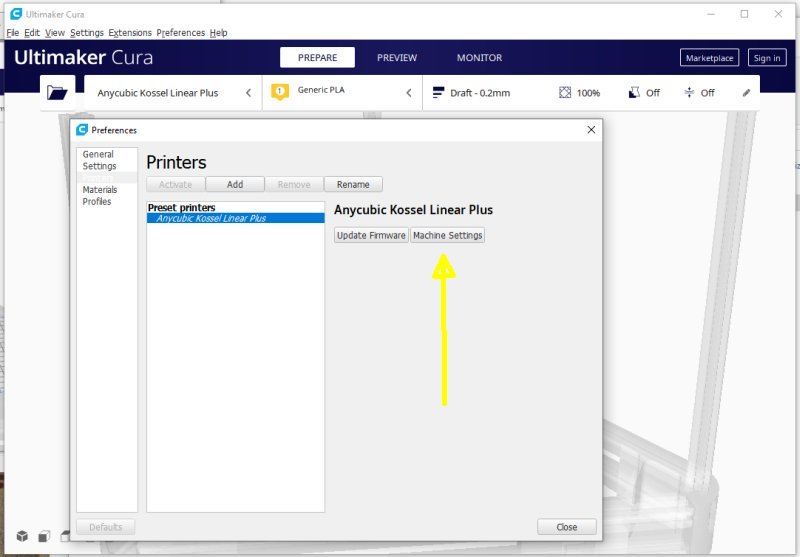The image size is (800, 557).
Task: Click the Sign in button
Action: pyautogui.click(x=767, y=58)
